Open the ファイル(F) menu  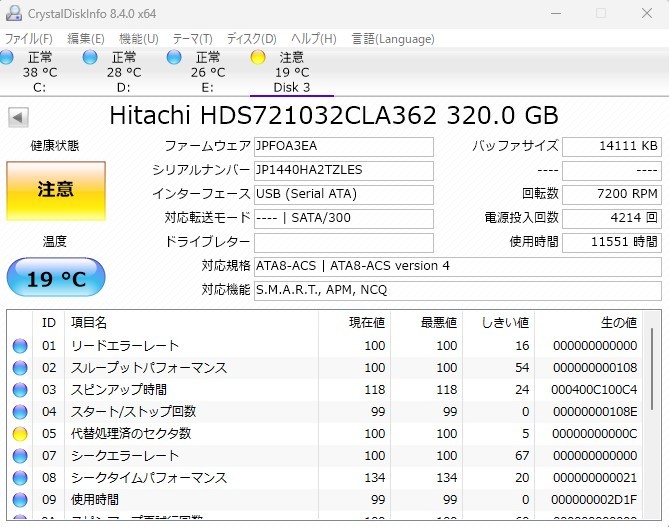pos(29,39)
